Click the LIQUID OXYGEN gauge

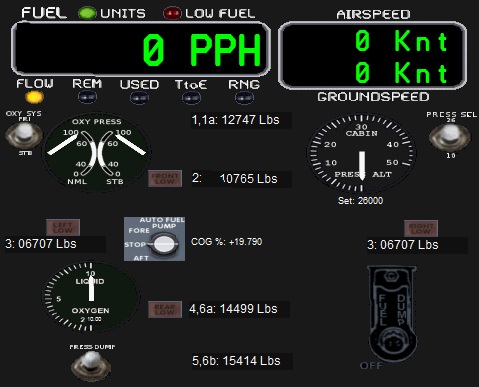point(91,297)
